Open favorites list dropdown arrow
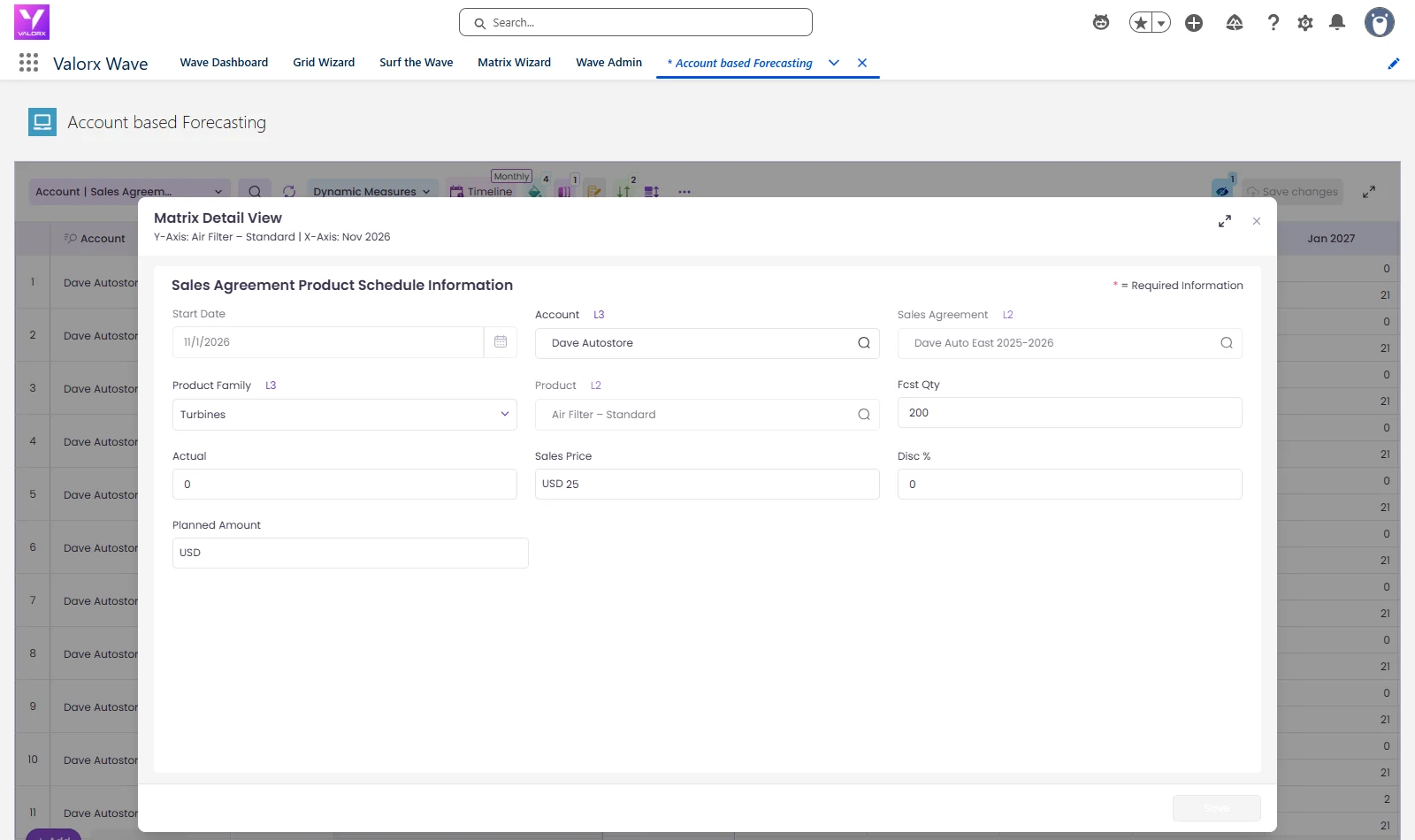This screenshot has width=1415, height=840. (1161, 23)
